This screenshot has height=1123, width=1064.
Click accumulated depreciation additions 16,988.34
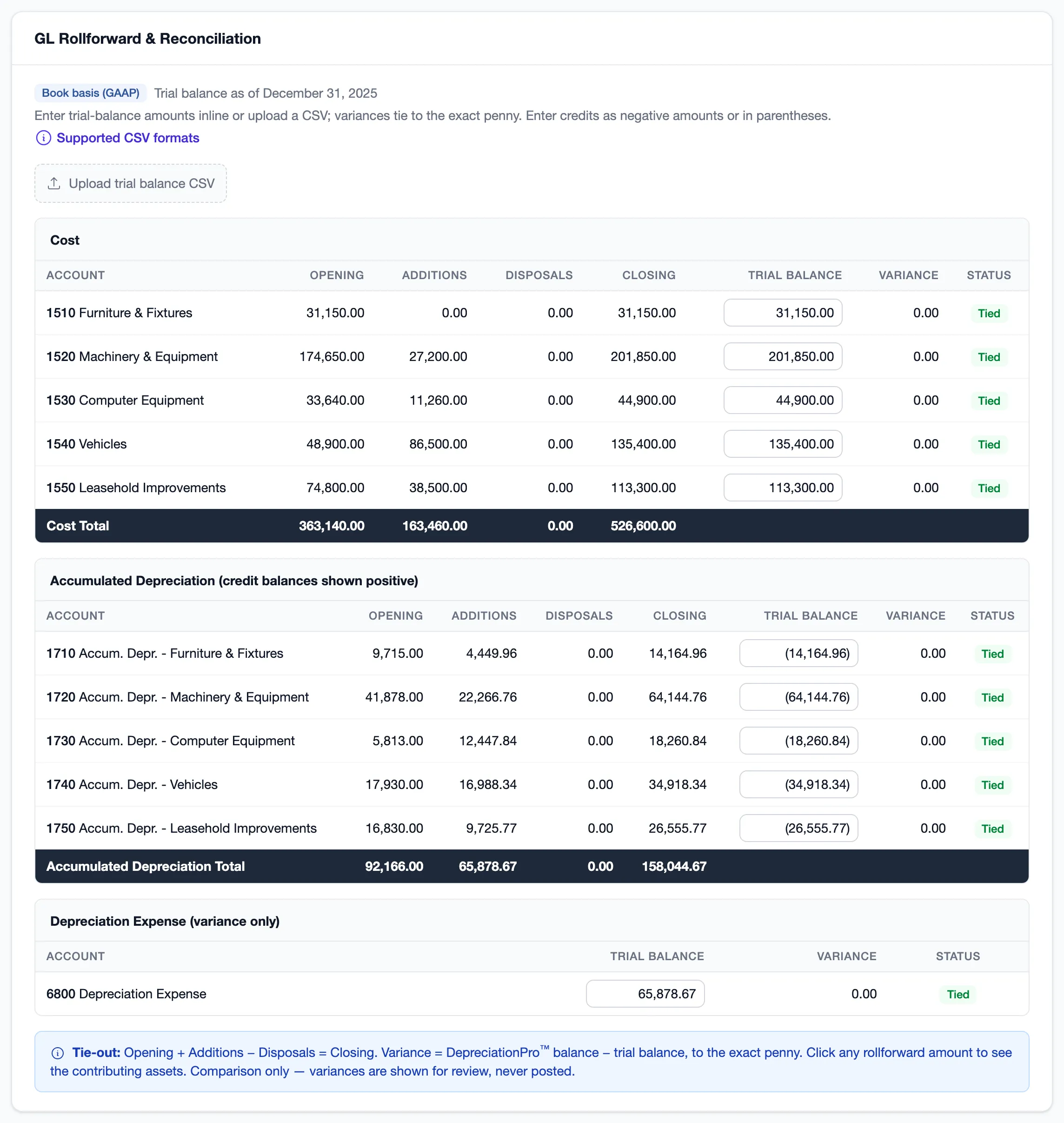click(488, 784)
